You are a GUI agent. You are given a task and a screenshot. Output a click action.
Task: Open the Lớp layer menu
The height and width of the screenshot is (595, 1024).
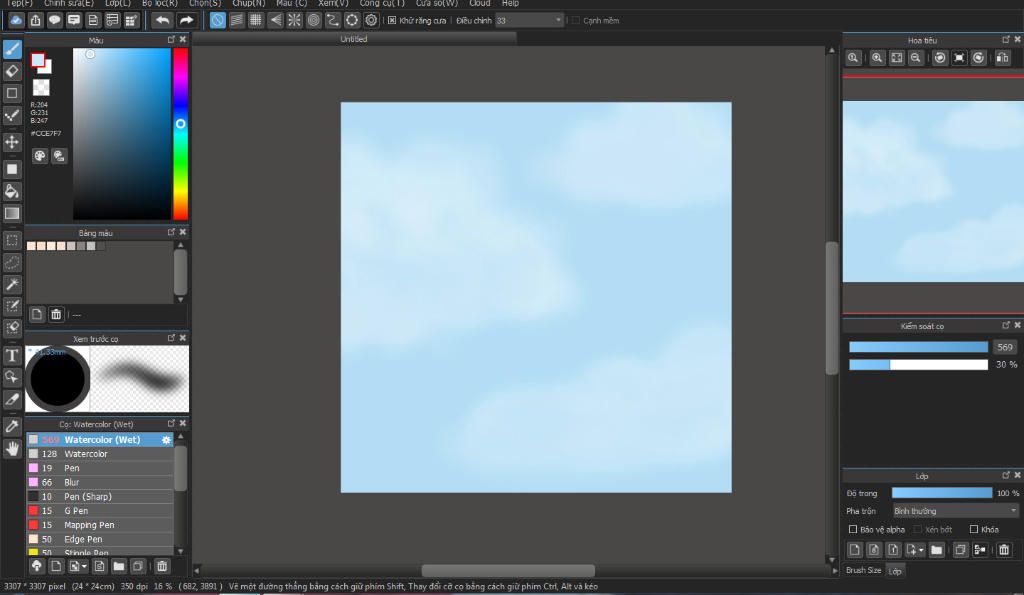118,3
